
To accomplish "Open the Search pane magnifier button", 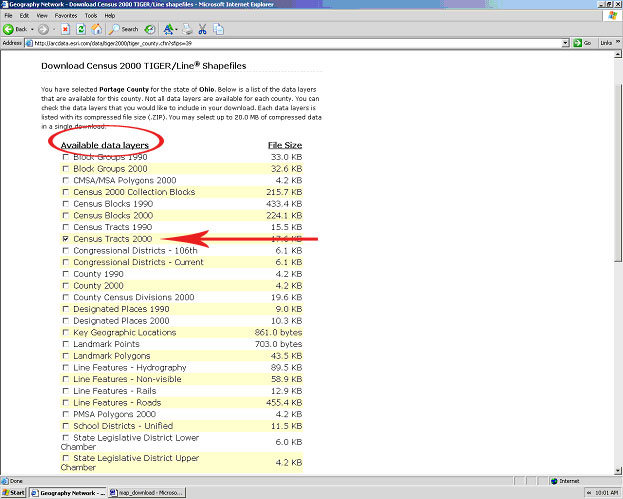I will [124, 29].
